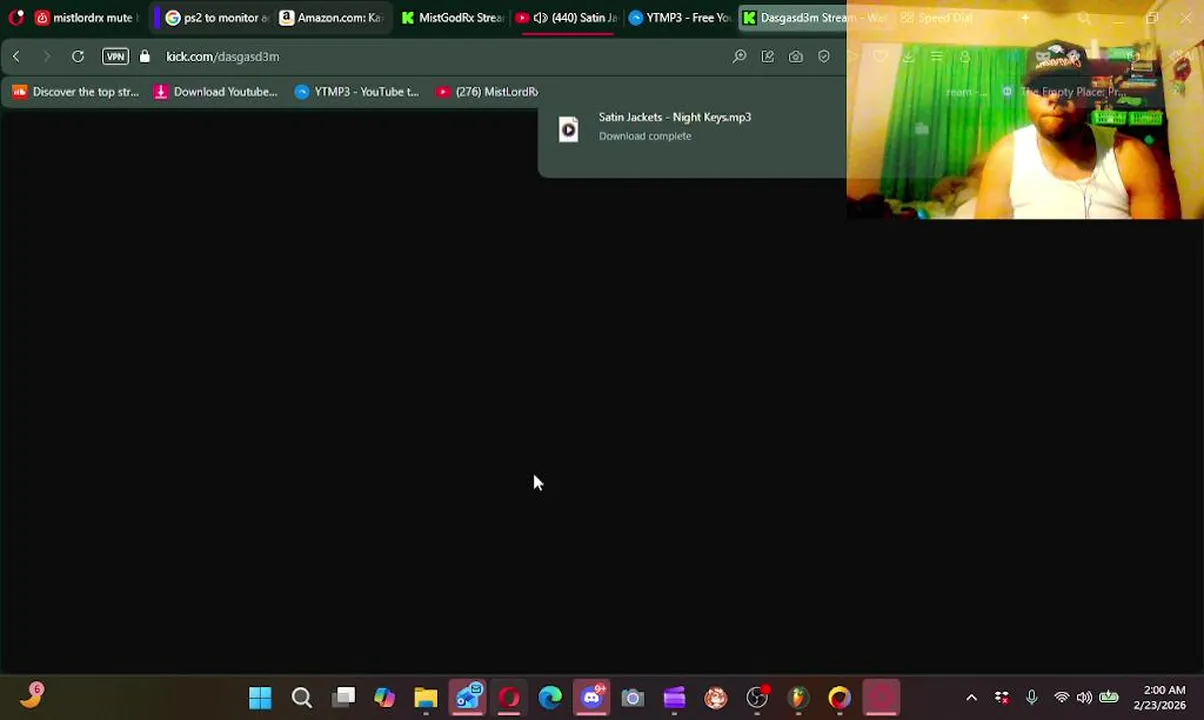Launch Copilot from the taskbar
This screenshot has width=1204, height=720.
coord(384,697)
